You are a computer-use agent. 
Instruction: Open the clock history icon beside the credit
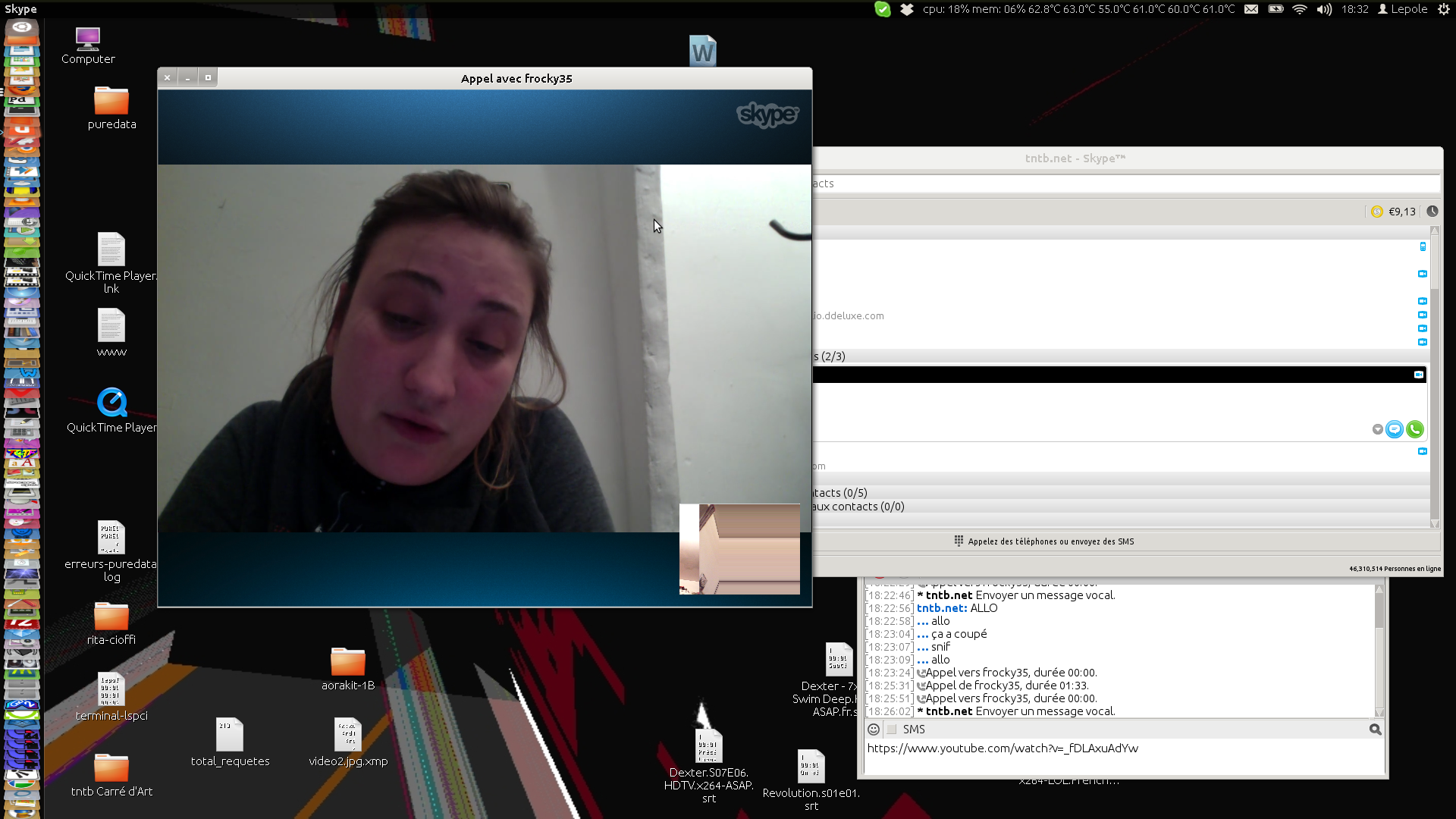click(x=1432, y=212)
